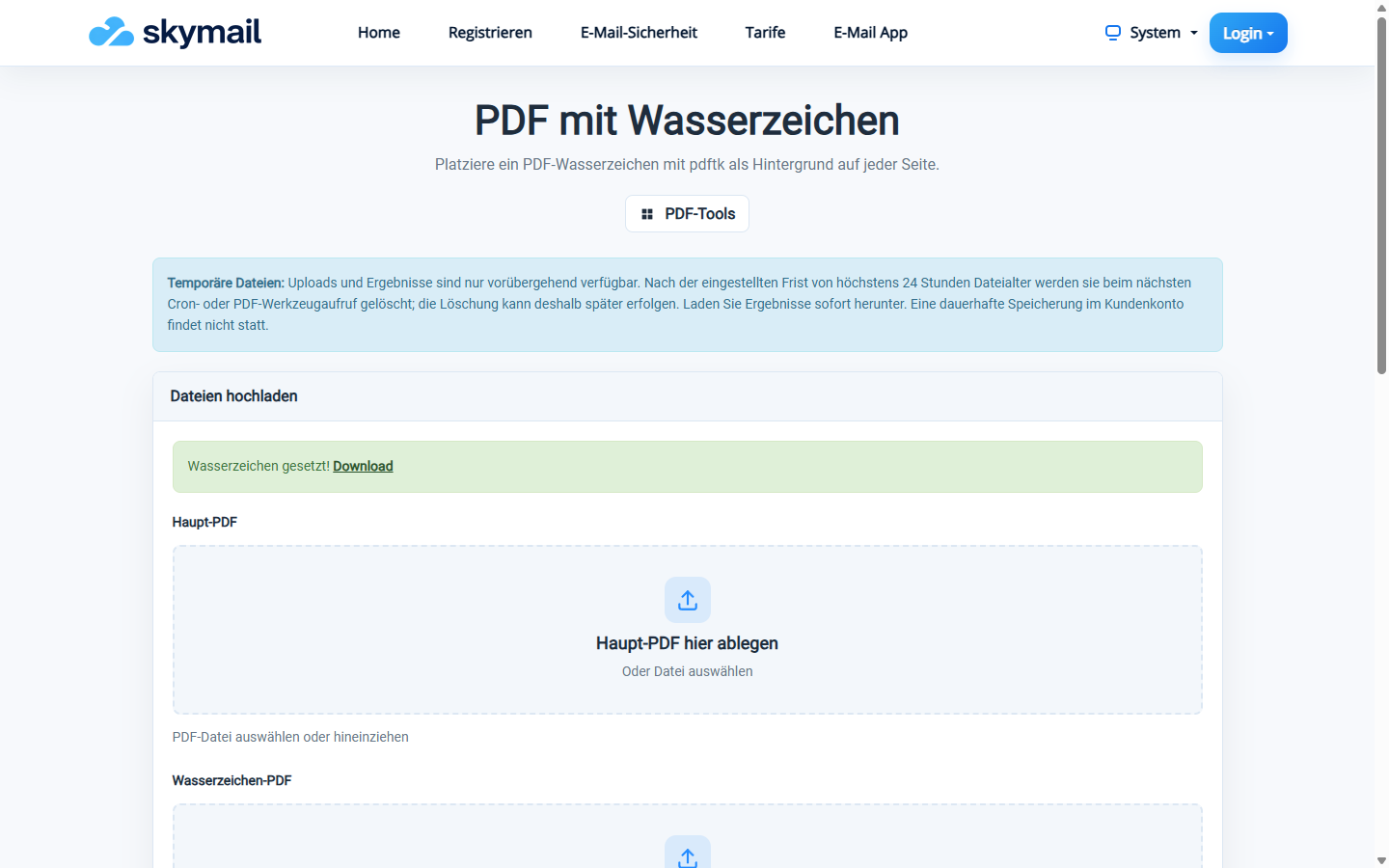Click the grid icon in PDF-Tools button
The image size is (1389, 868).
coord(647,214)
